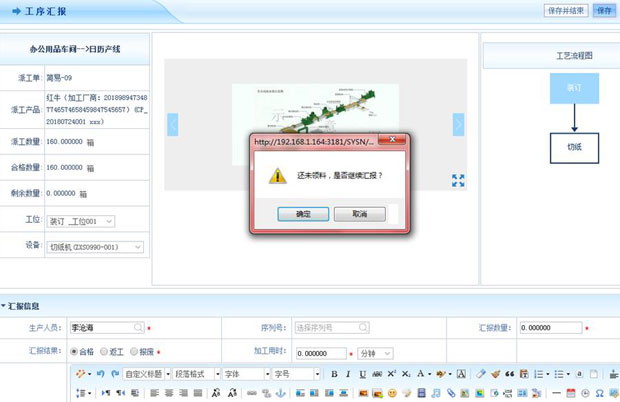Toggle bold formatting in the editor

pyautogui.click(x=335, y=374)
